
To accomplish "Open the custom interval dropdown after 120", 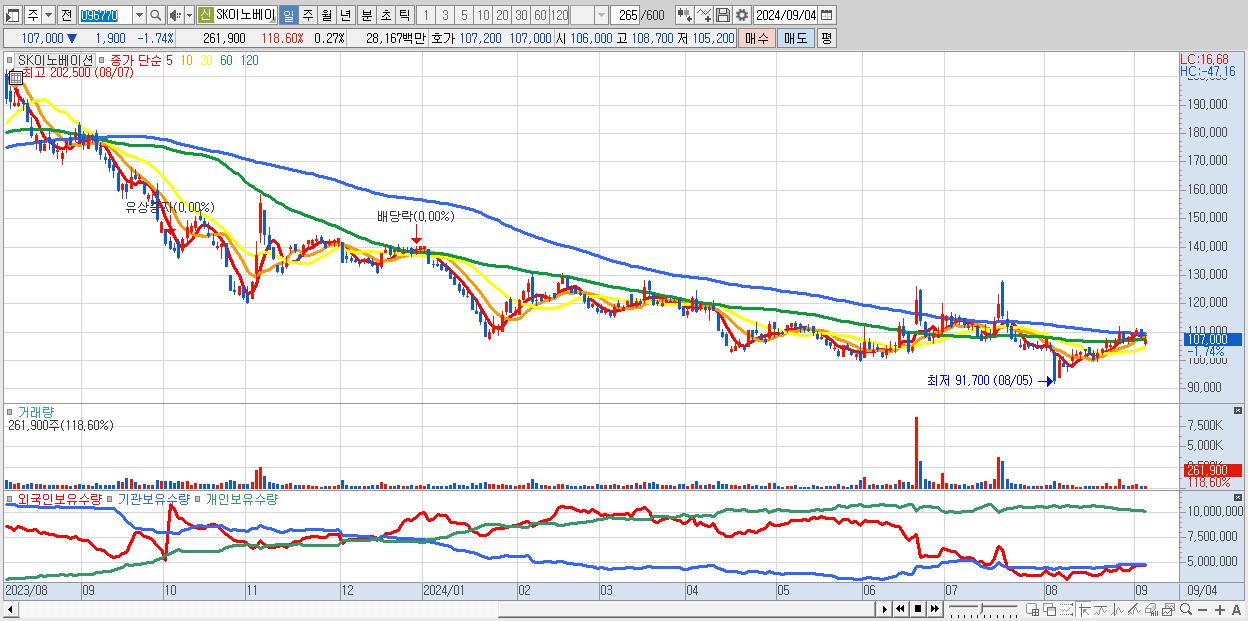I will pyautogui.click(x=601, y=15).
